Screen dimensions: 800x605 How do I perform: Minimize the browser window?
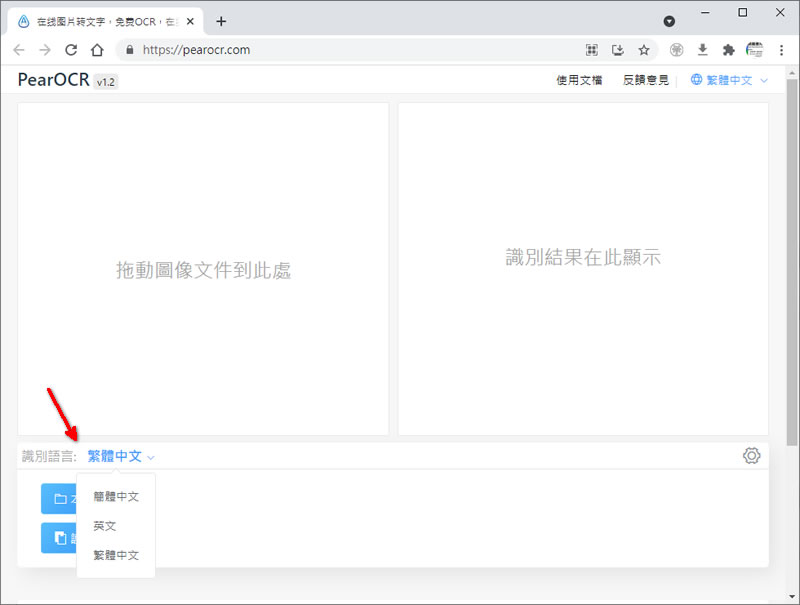(705, 12)
